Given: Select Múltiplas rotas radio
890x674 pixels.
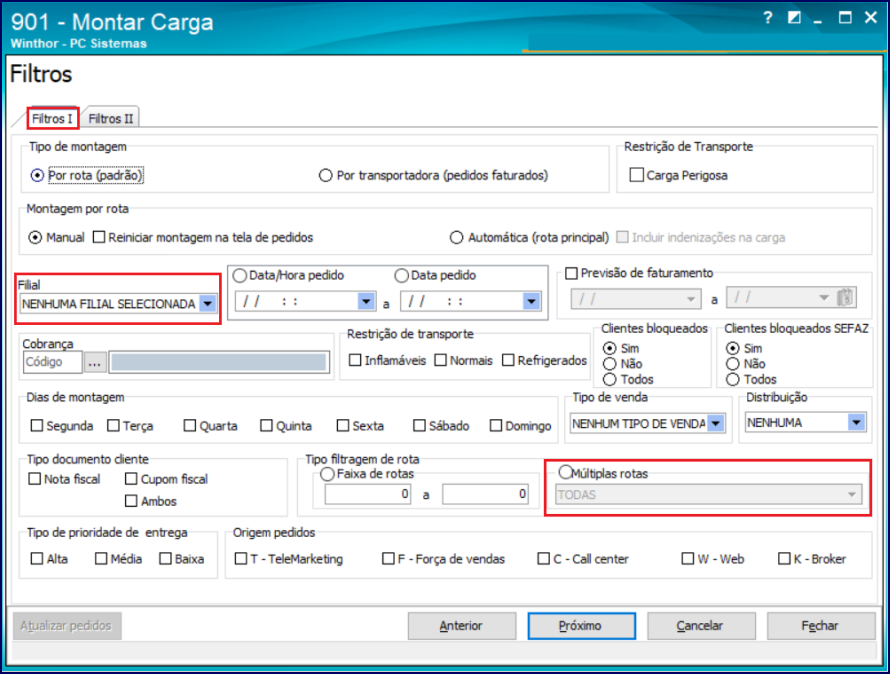Looking at the screenshot, I should point(566,472).
